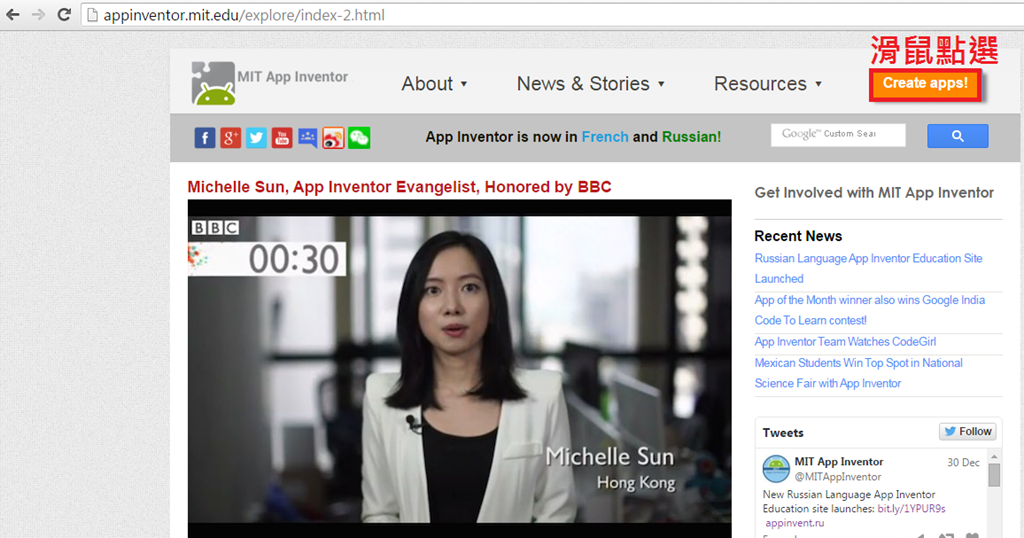Viewport: 1024px width, 538px height.
Task: Follow MIT App Inventor on Twitter
Action: (968, 432)
